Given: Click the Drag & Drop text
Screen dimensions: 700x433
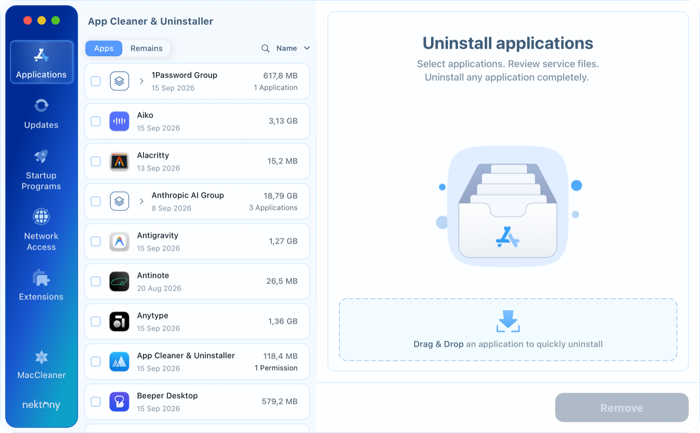Looking at the screenshot, I should click(x=438, y=344).
